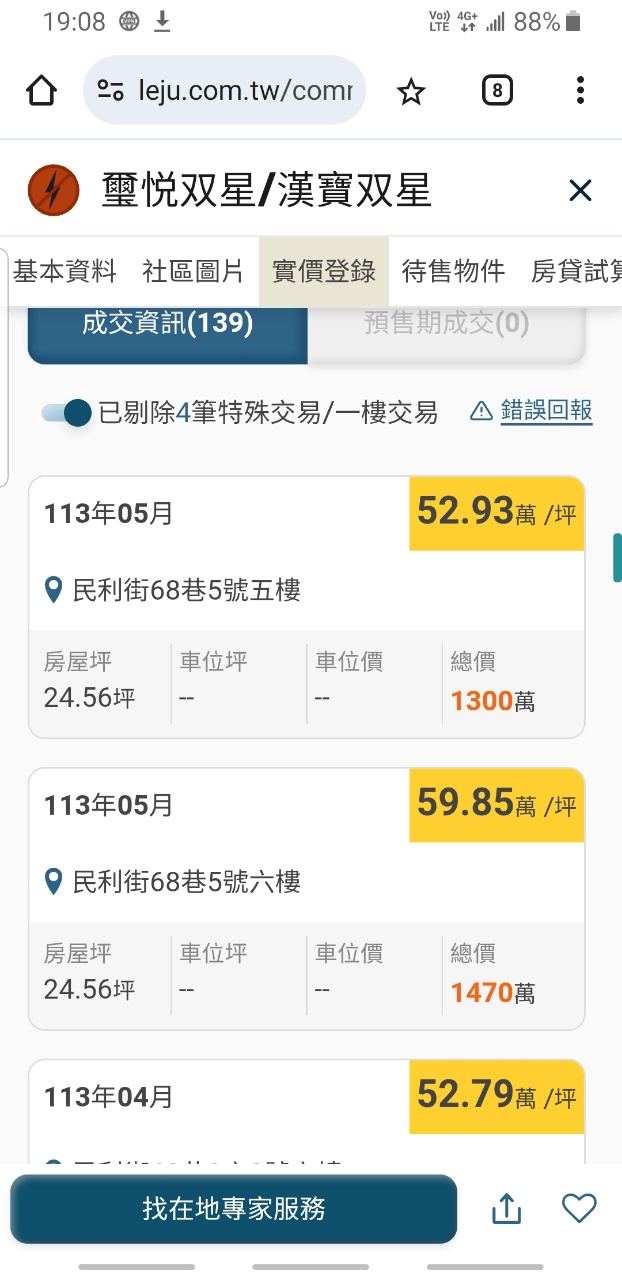622x1280 pixels.
Task: Tap the site settings icon in address bar
Action: point(110,92)
